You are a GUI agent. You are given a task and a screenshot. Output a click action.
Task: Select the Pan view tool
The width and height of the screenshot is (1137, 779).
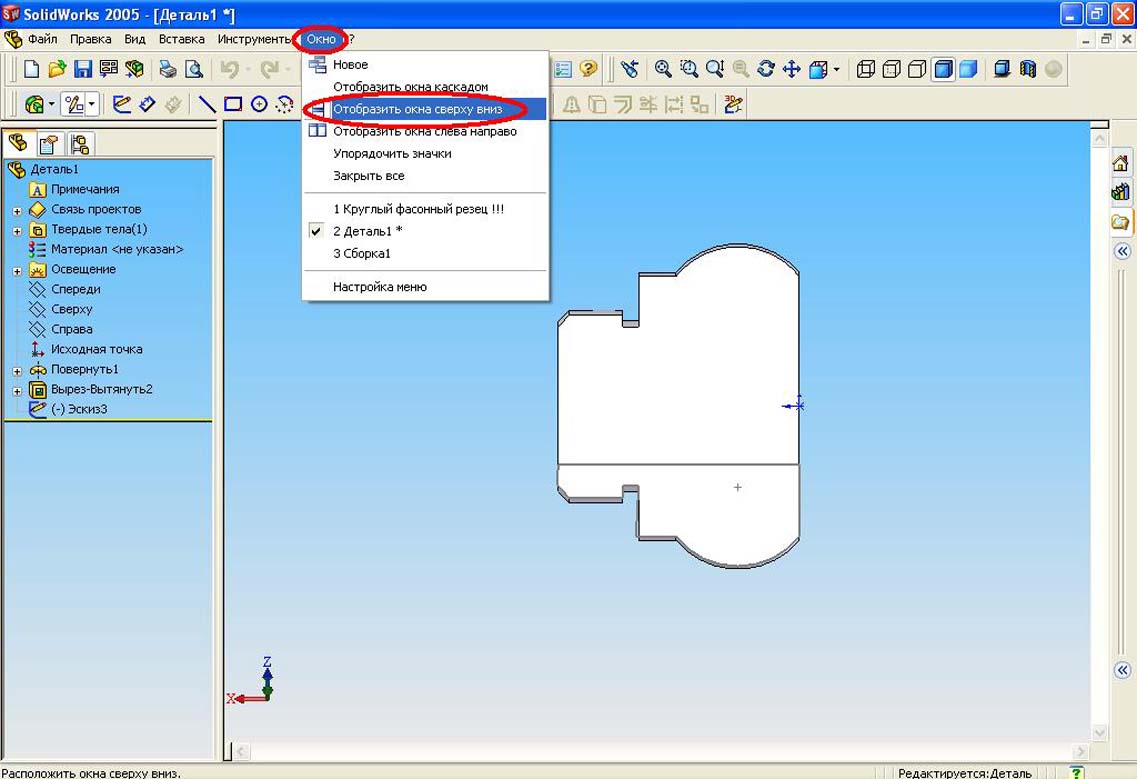pos(792,69)
